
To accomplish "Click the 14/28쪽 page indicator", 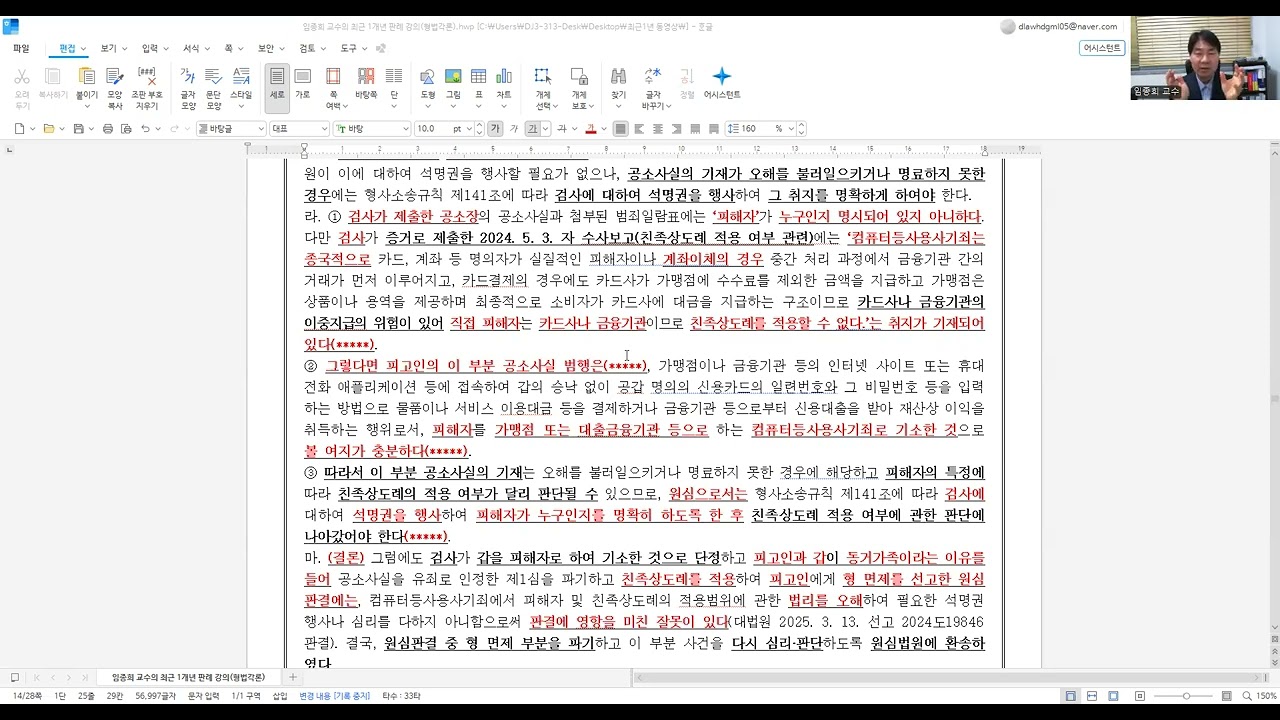I will [x=27, y=696].
